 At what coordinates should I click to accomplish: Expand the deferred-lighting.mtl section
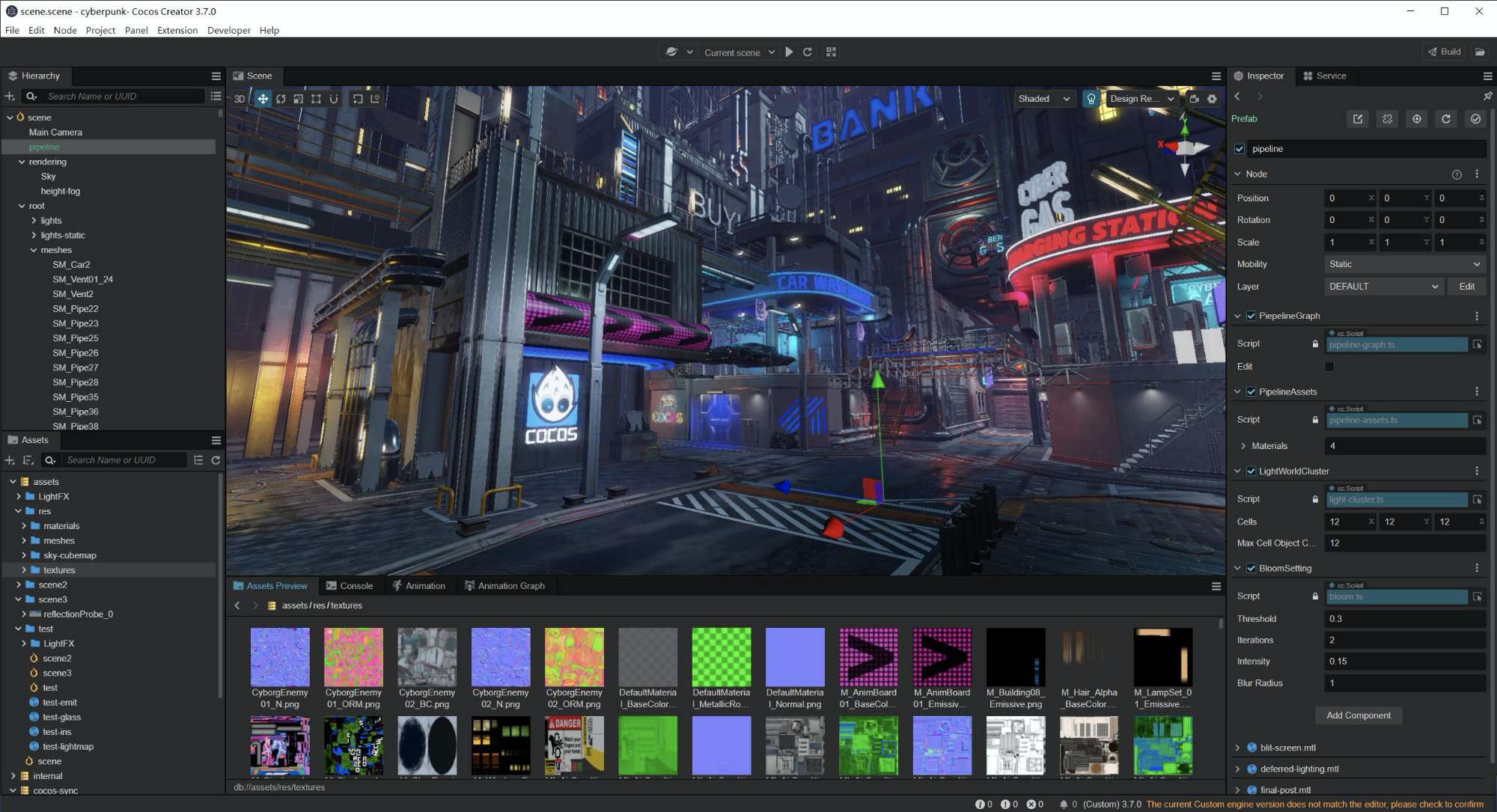[x=1238, y=768]
